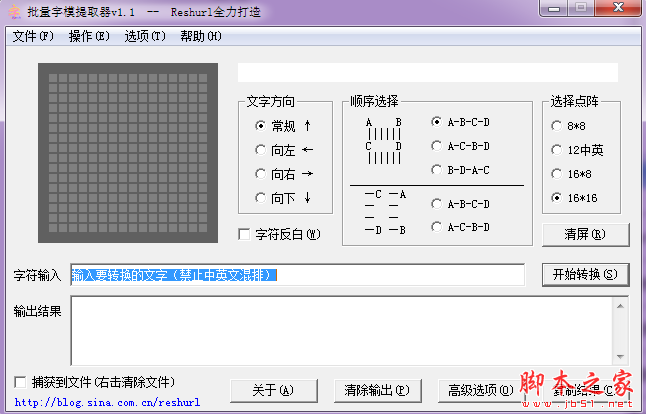This screenshot has height=415, width=646.
Task: Open the blog.sina.com.cn/reshurl link
Action: (x=107, y=402)
